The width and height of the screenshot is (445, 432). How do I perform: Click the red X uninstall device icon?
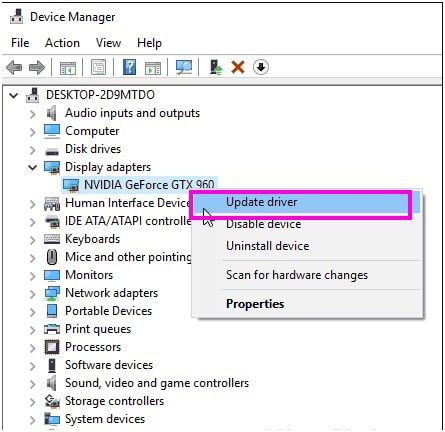click(238, 67)
